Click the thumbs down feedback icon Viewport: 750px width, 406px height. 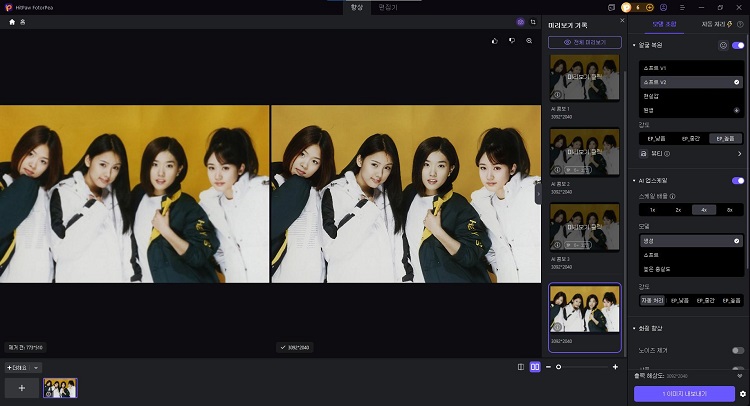(512, 41)
